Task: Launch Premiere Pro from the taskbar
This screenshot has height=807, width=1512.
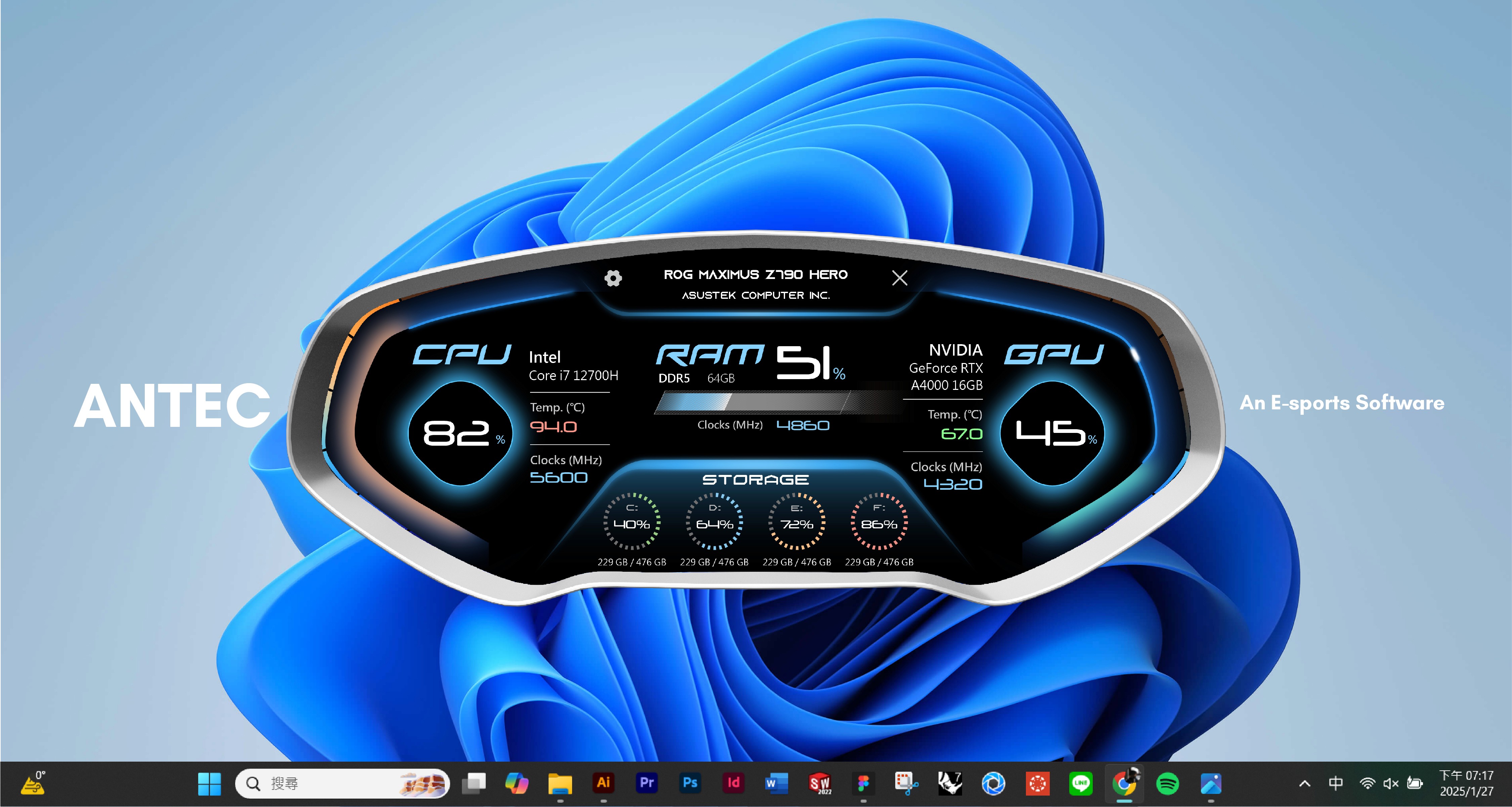Action: pos(647,783)
